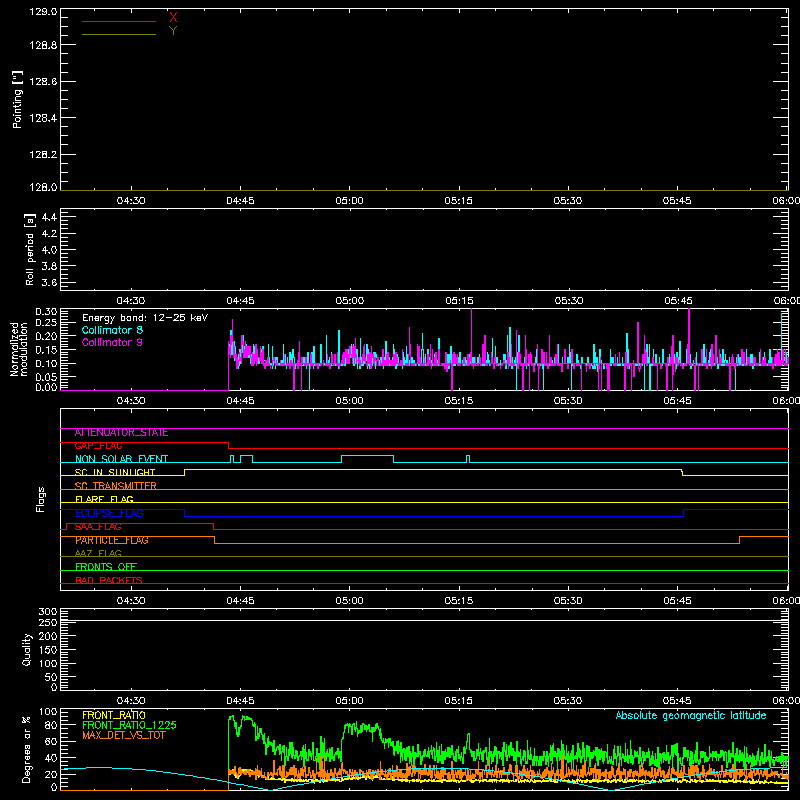800x800 pixels.
Task: Click the FRONTS_OFF flag label
Action: (x=106, y=567)
